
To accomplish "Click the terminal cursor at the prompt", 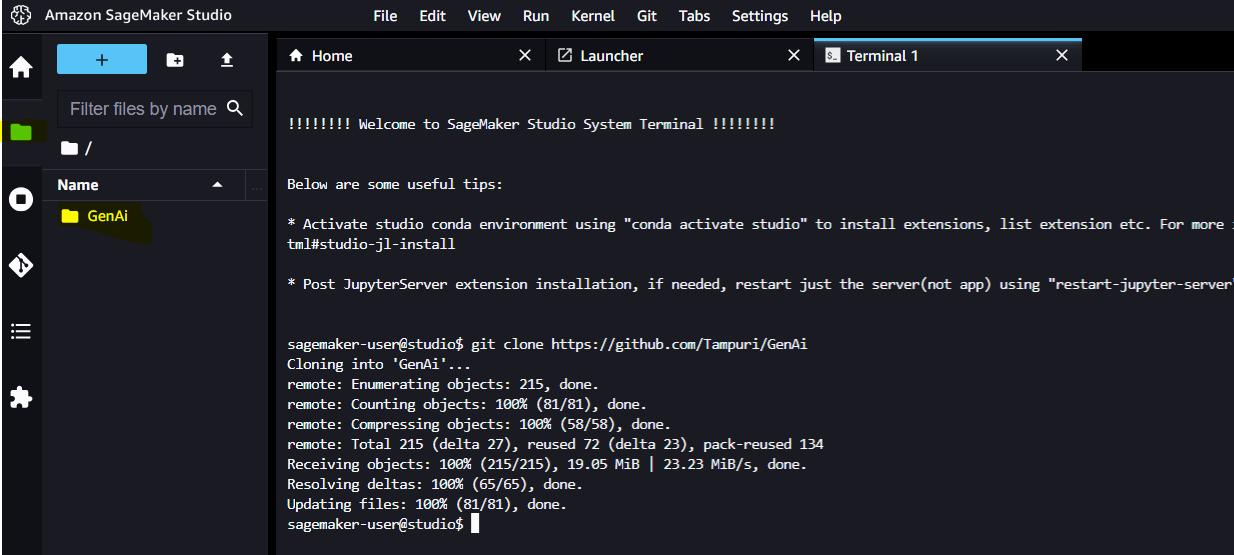I will pyautogui.click(x=475, y=524).
